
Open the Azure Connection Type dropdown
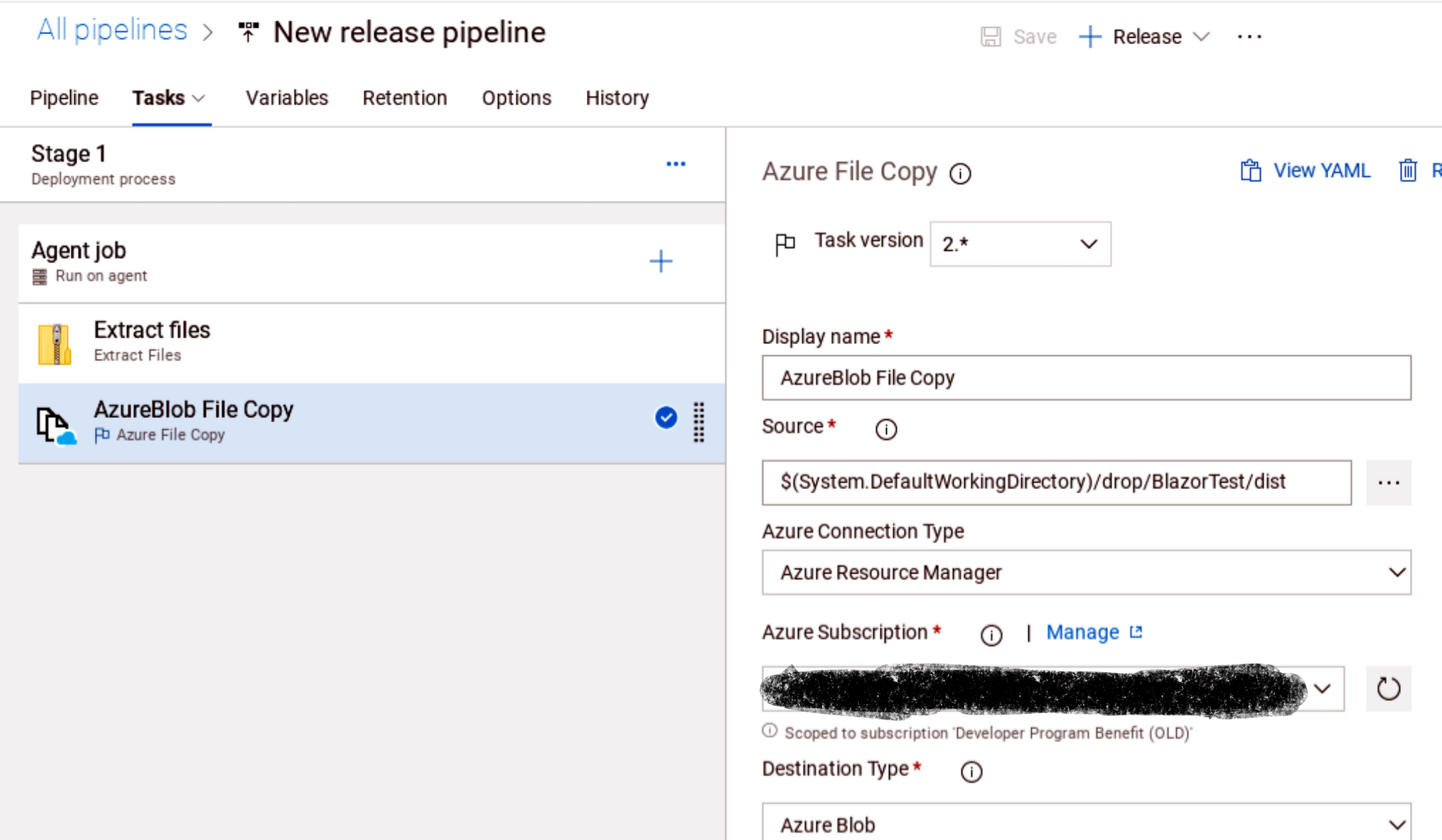click(1087, 572)
